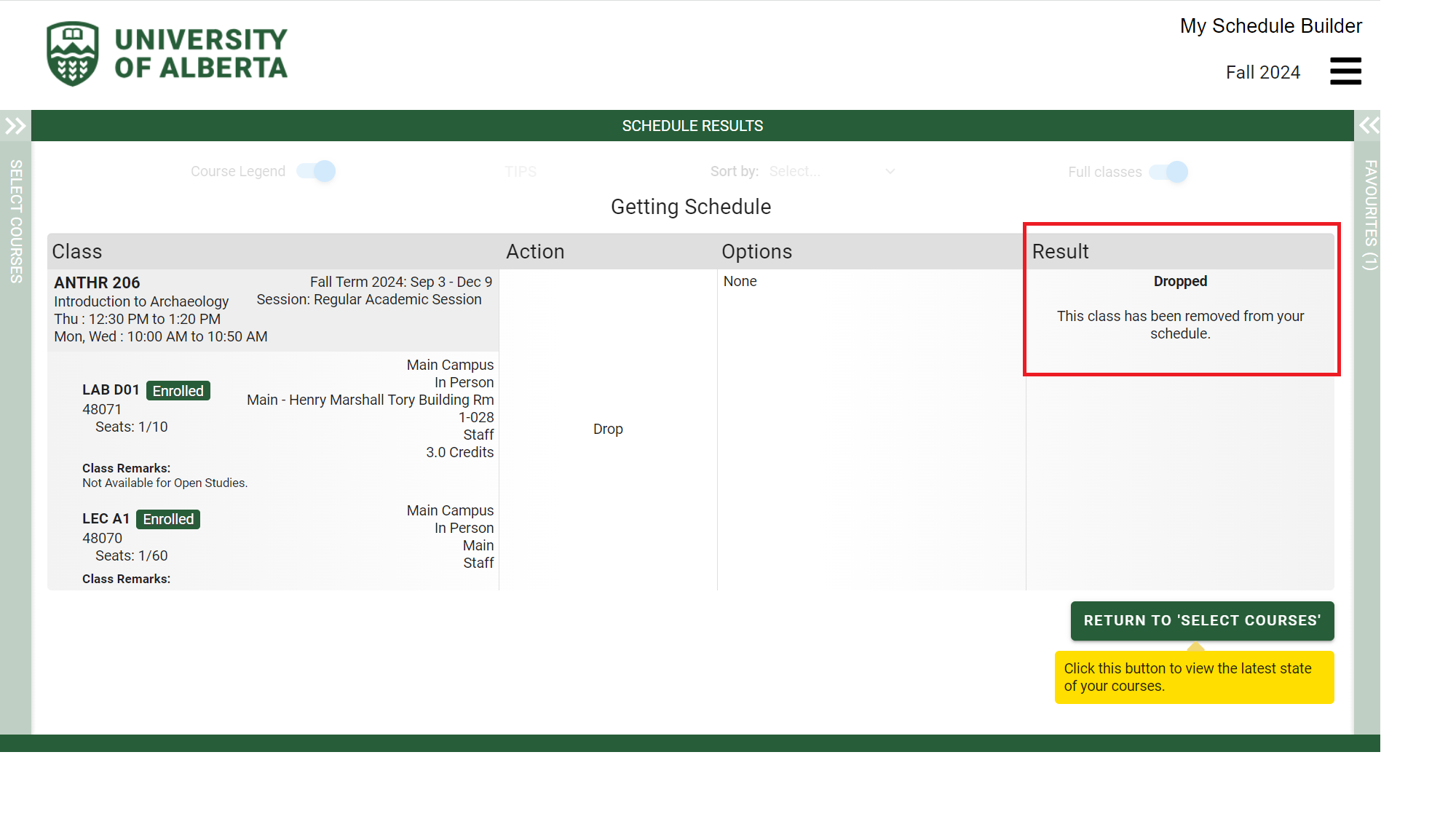
Task: Toggle the Full classes switch
Action: [1168, 172]
